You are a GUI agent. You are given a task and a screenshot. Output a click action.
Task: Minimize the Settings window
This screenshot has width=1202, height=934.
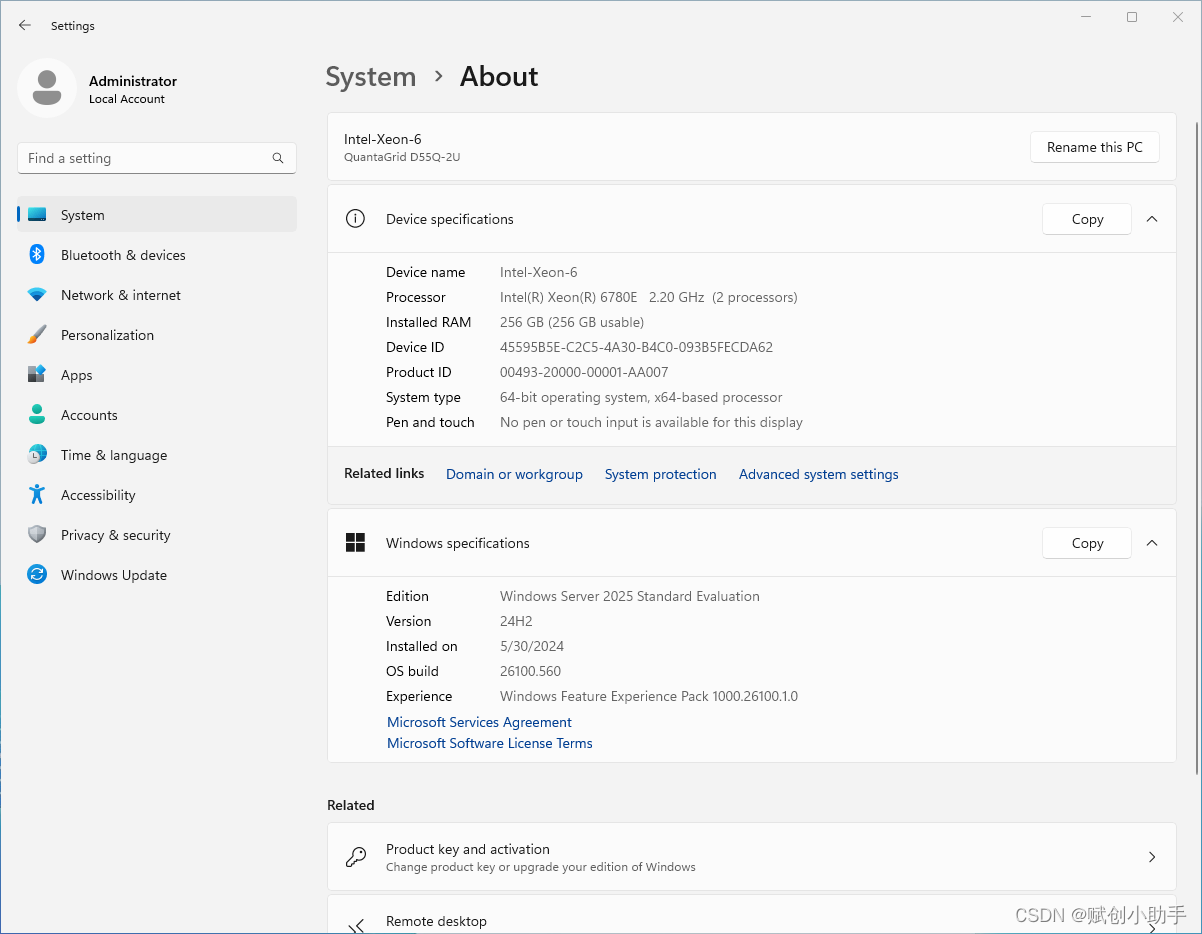1086,17
